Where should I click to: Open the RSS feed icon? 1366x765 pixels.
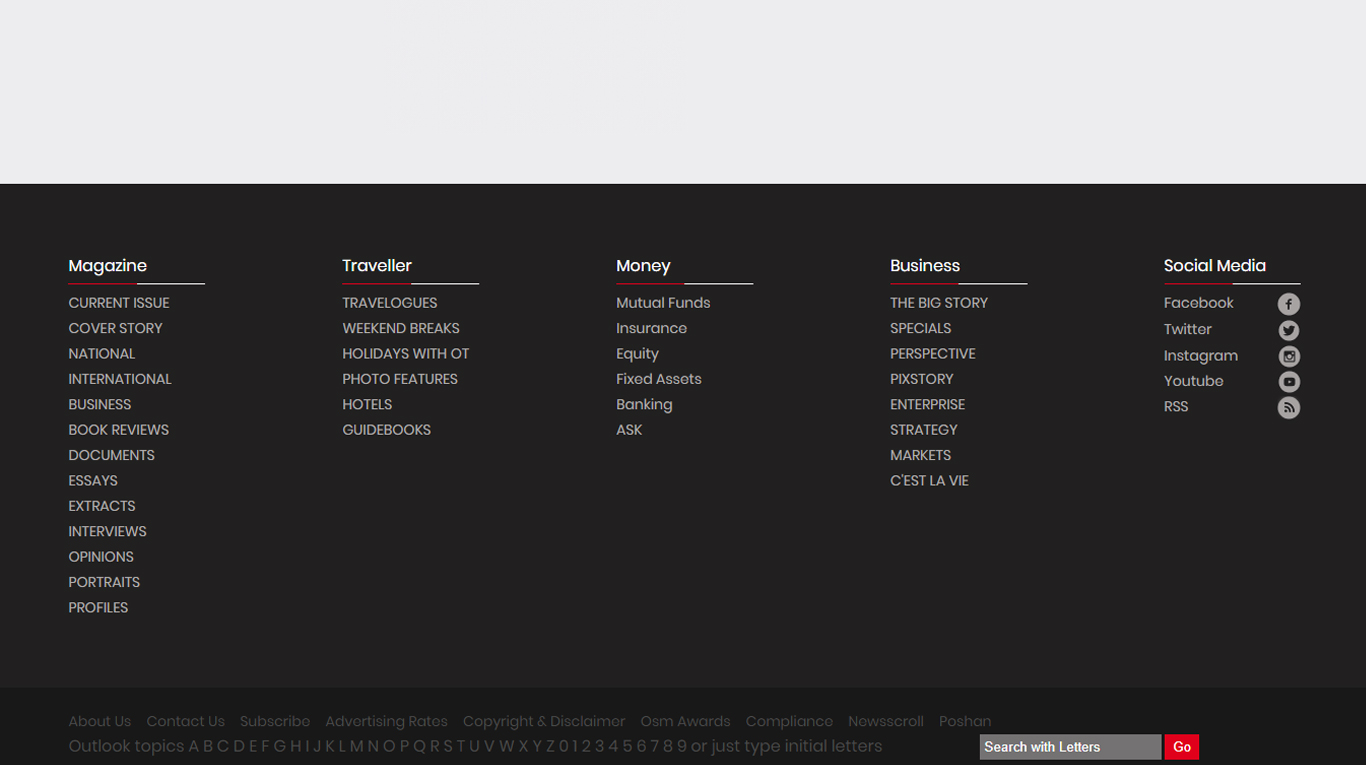pyautogui.click(x=1288, y=407)
